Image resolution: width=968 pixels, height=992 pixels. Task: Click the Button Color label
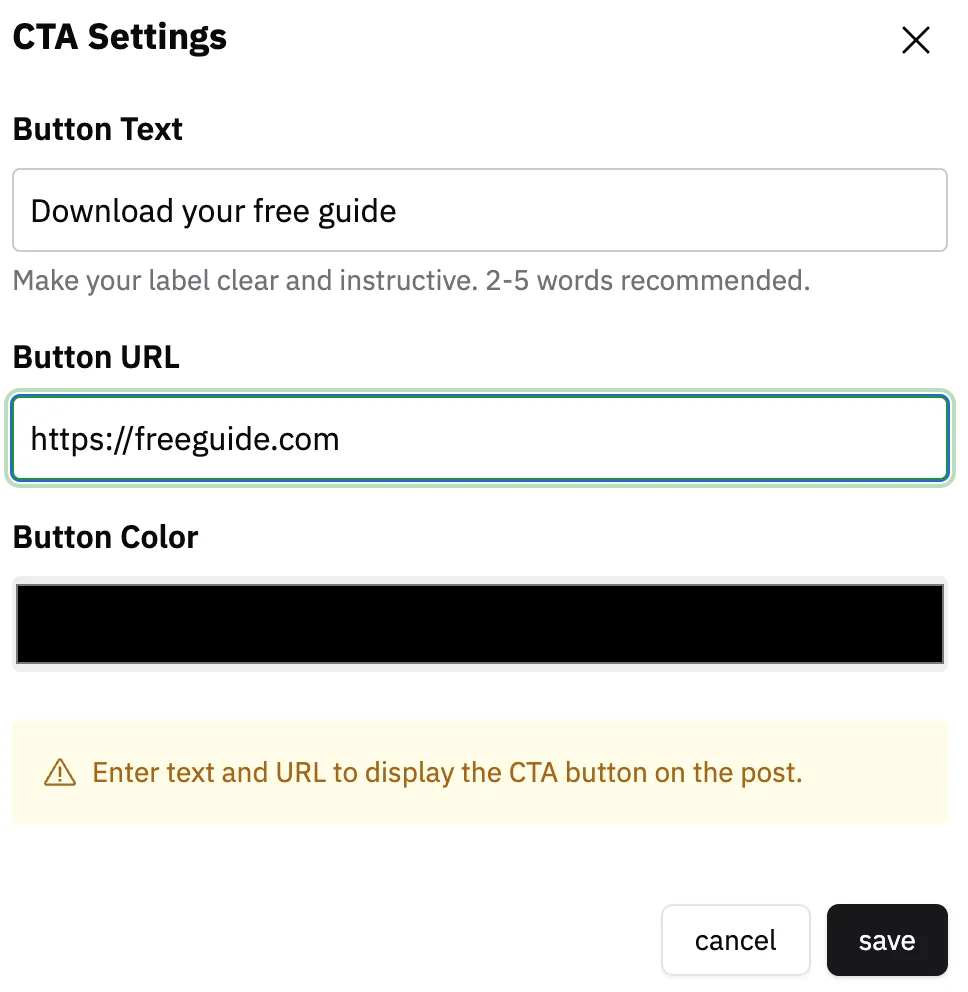click(x=105, y=536)
